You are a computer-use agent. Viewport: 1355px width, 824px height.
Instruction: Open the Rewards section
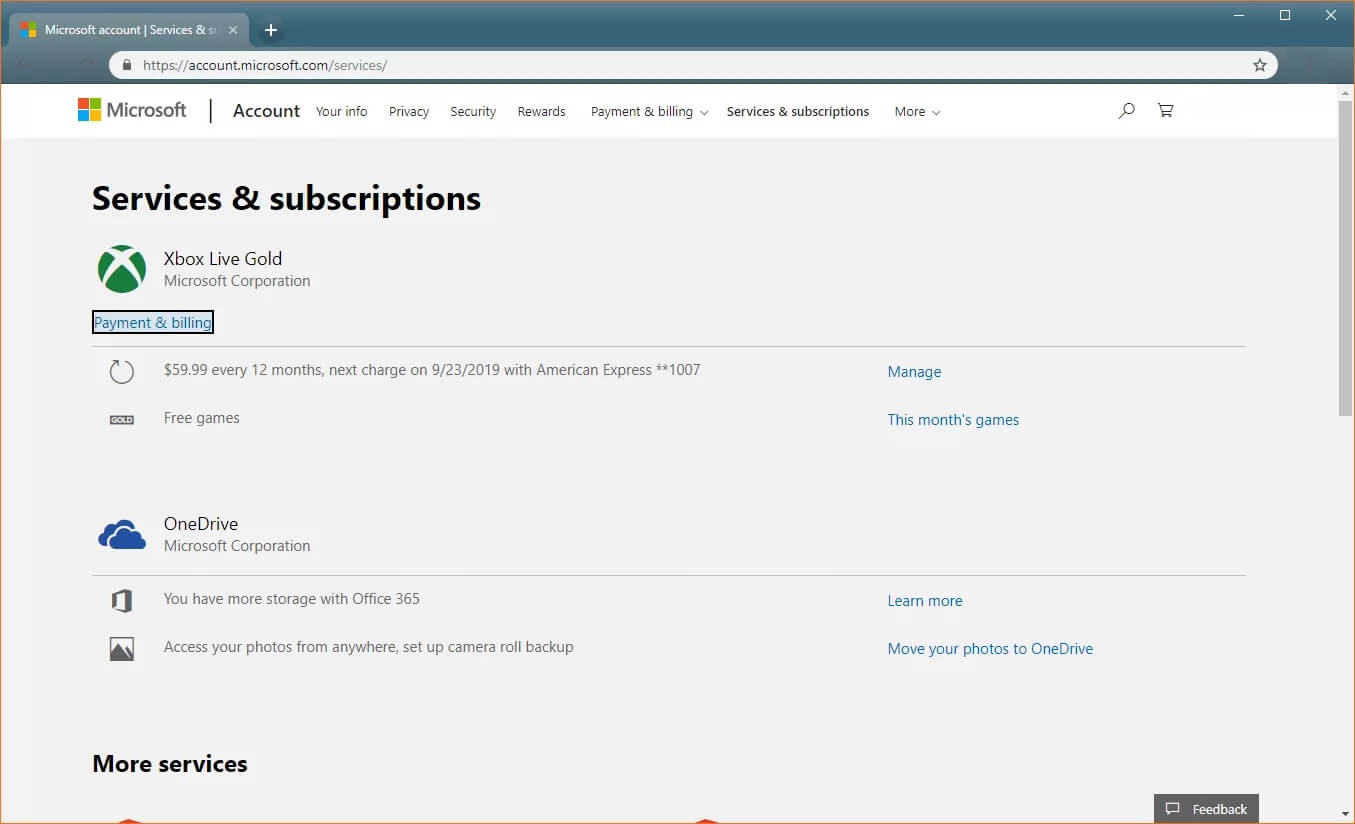(541, 112)
